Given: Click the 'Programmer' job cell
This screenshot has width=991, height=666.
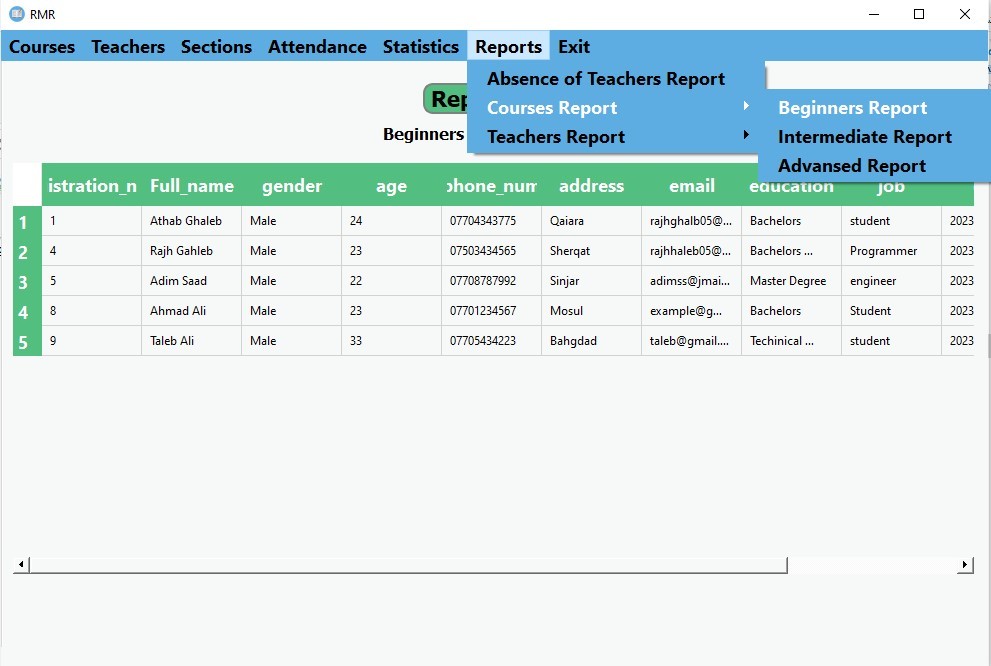Looking at the screenshot, I should coord(891,251).
